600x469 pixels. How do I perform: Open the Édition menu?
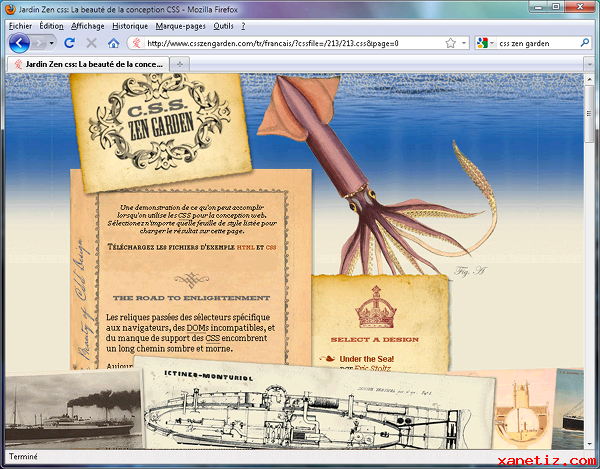51,26
